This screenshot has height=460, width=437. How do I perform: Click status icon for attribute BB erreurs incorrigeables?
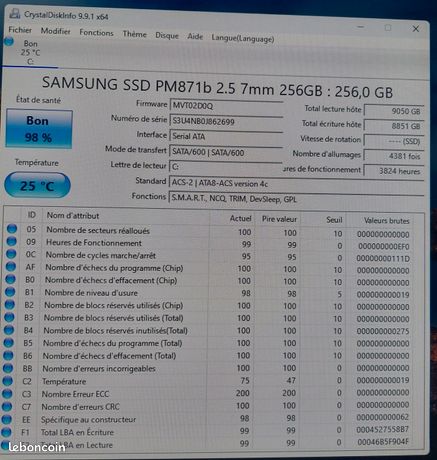click(x=8, y=368)
